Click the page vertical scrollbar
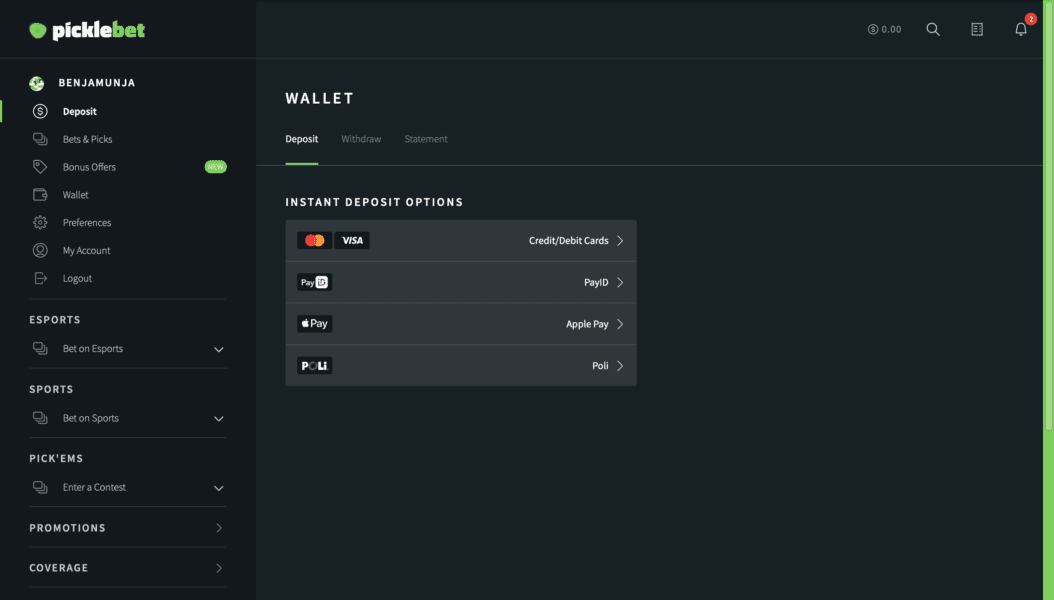1054x600 pixels. tap(1048, 250)
